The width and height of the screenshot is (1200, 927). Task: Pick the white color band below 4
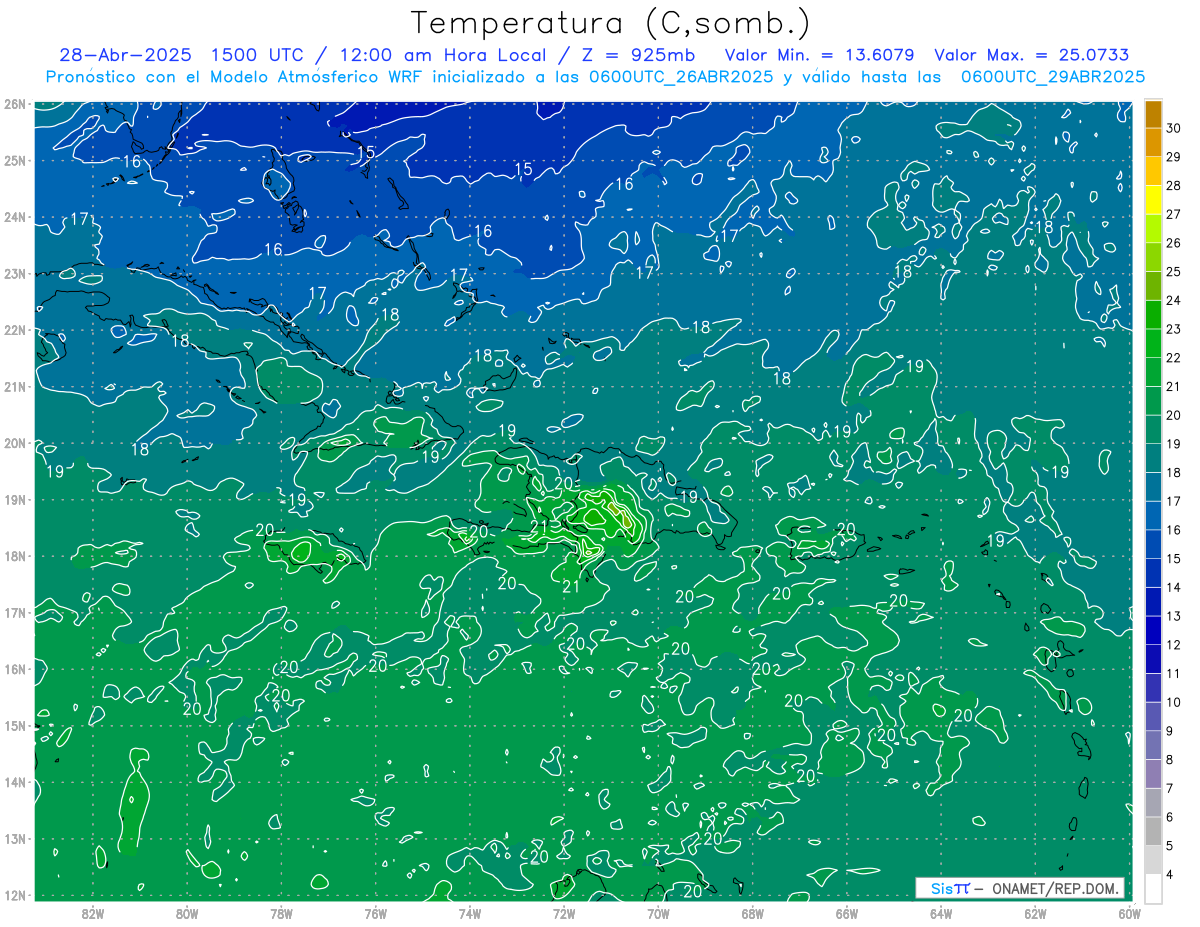pos(1153,887)
